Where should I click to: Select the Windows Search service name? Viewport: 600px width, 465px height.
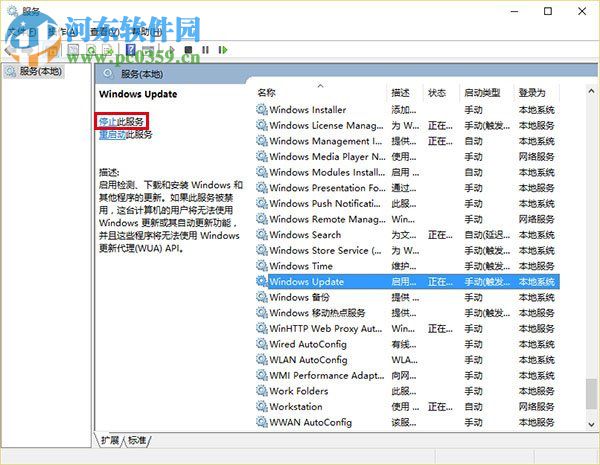(x=305, y=235)
